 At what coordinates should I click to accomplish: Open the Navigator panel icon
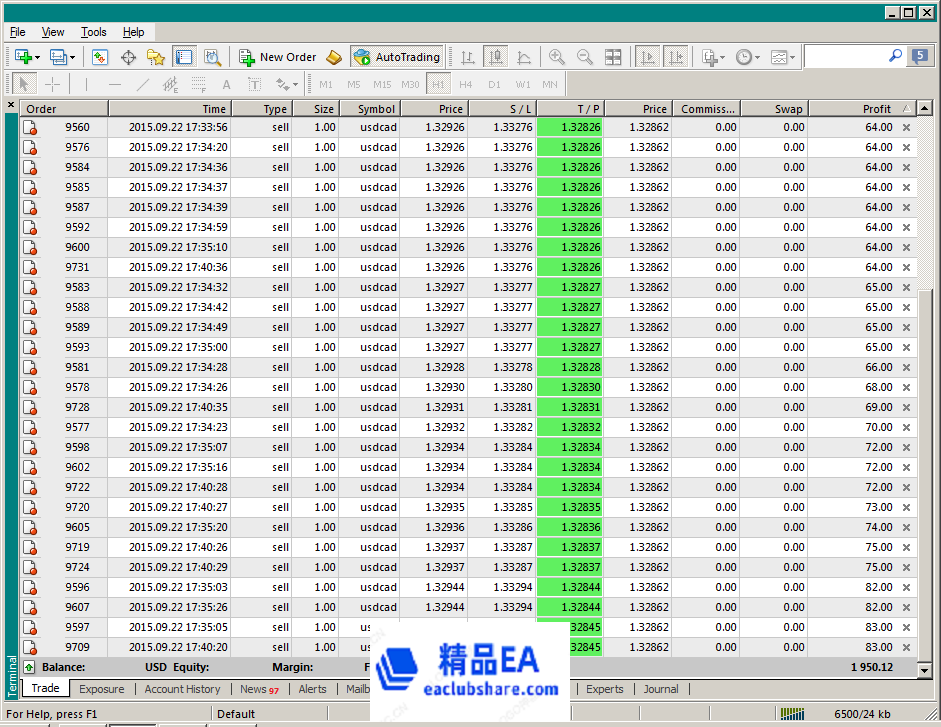click(155, 57)
